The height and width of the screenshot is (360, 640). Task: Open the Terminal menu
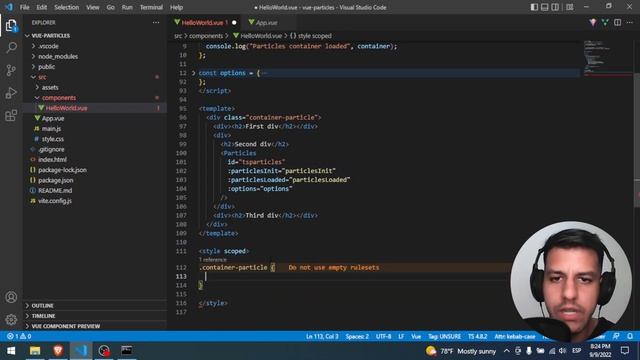tap(151, 7)
